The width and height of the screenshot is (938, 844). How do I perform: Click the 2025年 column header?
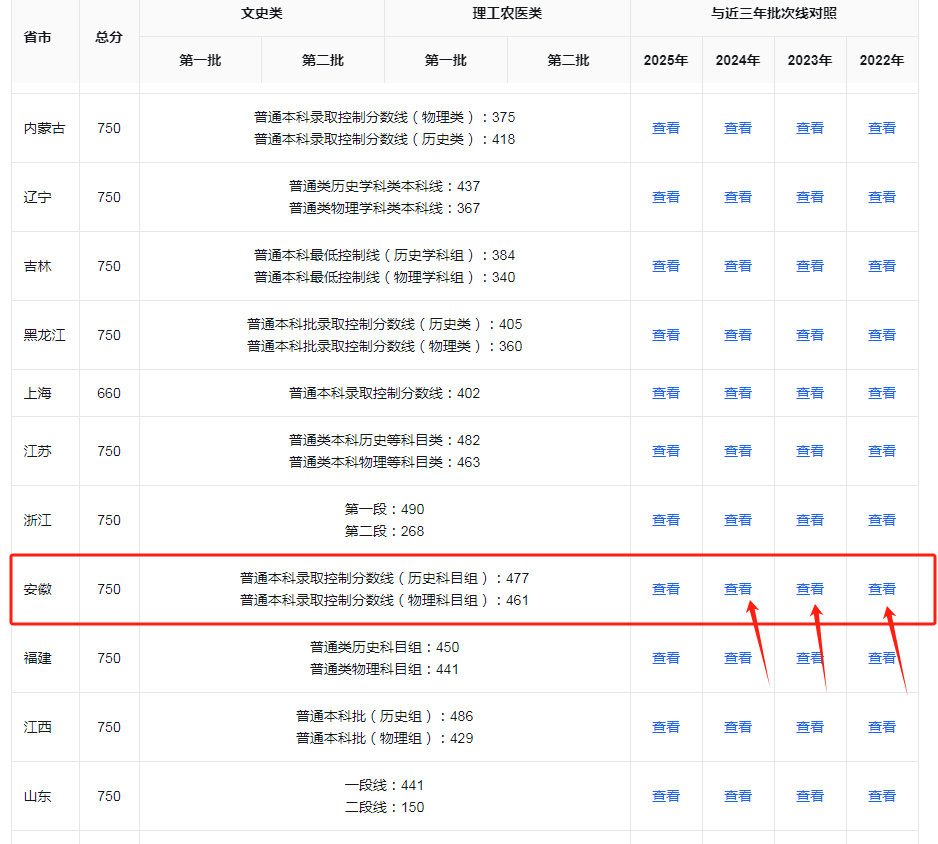(666, 60)
